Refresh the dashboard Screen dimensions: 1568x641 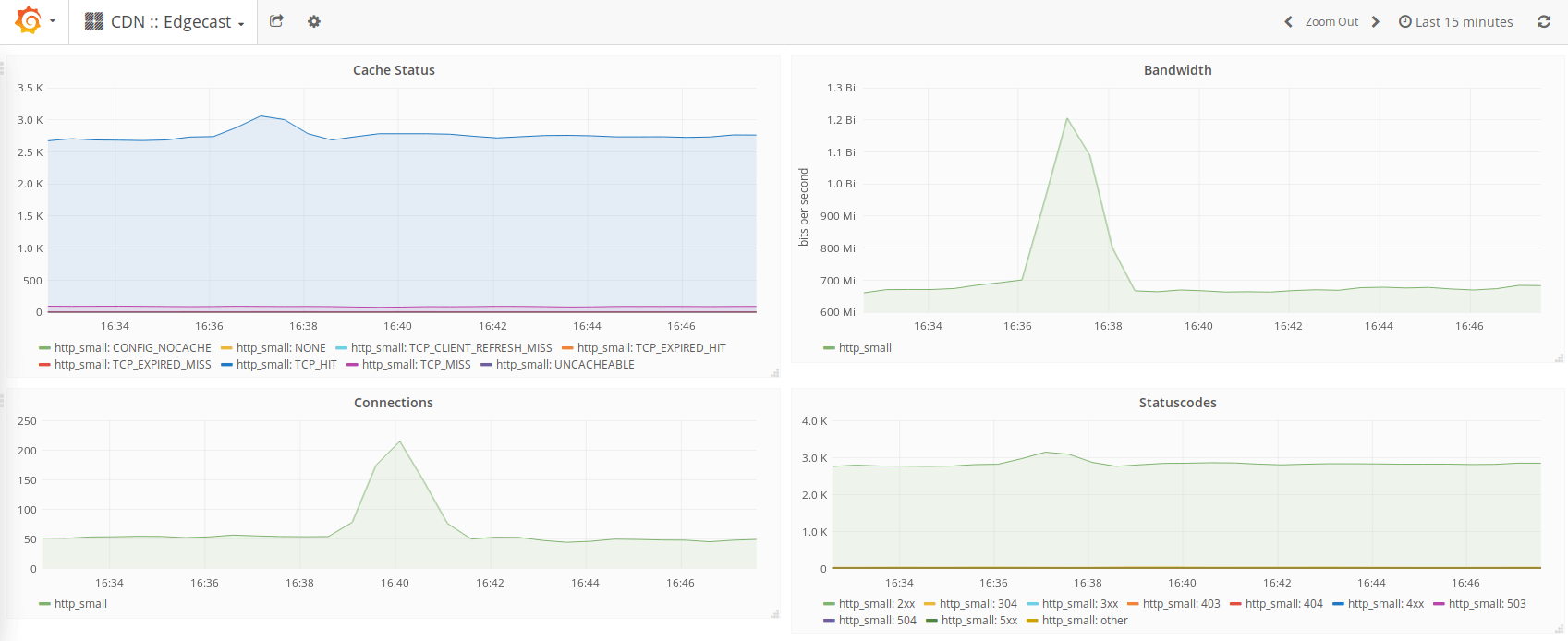point(1543,21)
